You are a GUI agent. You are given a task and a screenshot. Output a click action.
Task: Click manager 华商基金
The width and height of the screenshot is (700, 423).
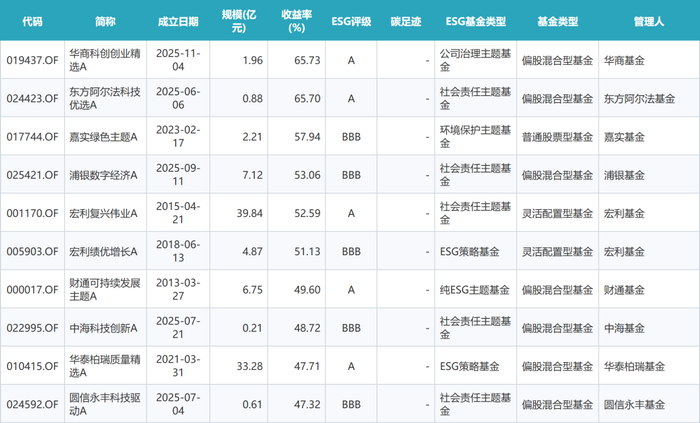pos(624,60)
